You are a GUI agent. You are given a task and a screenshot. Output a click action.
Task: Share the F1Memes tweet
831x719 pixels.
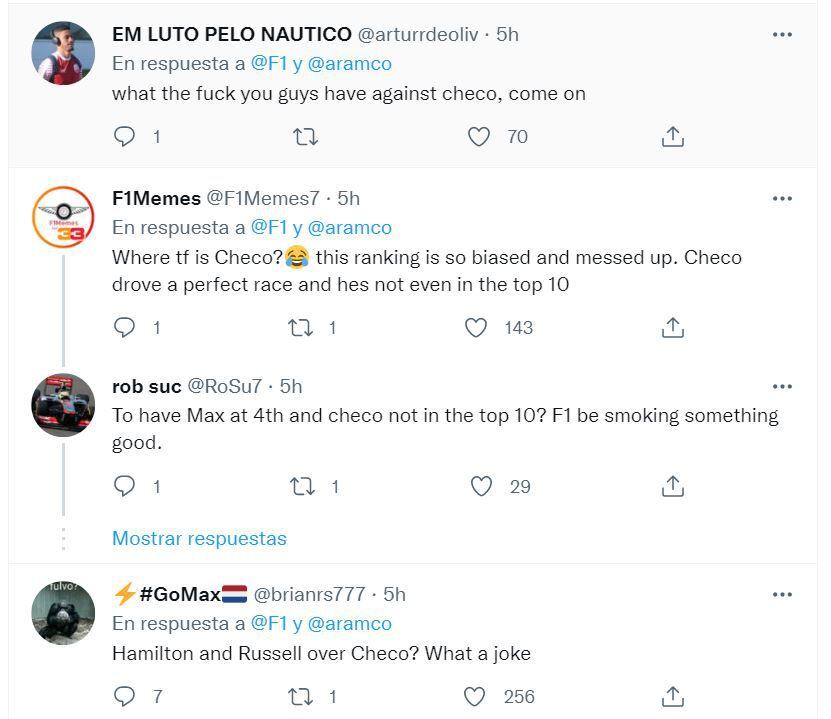click(x=673, y=327)
